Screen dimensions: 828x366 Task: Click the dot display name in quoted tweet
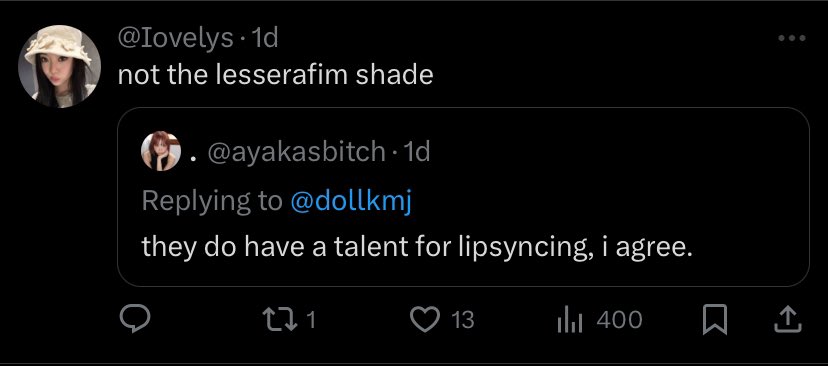pyautogui.click(x=194, y=157)
